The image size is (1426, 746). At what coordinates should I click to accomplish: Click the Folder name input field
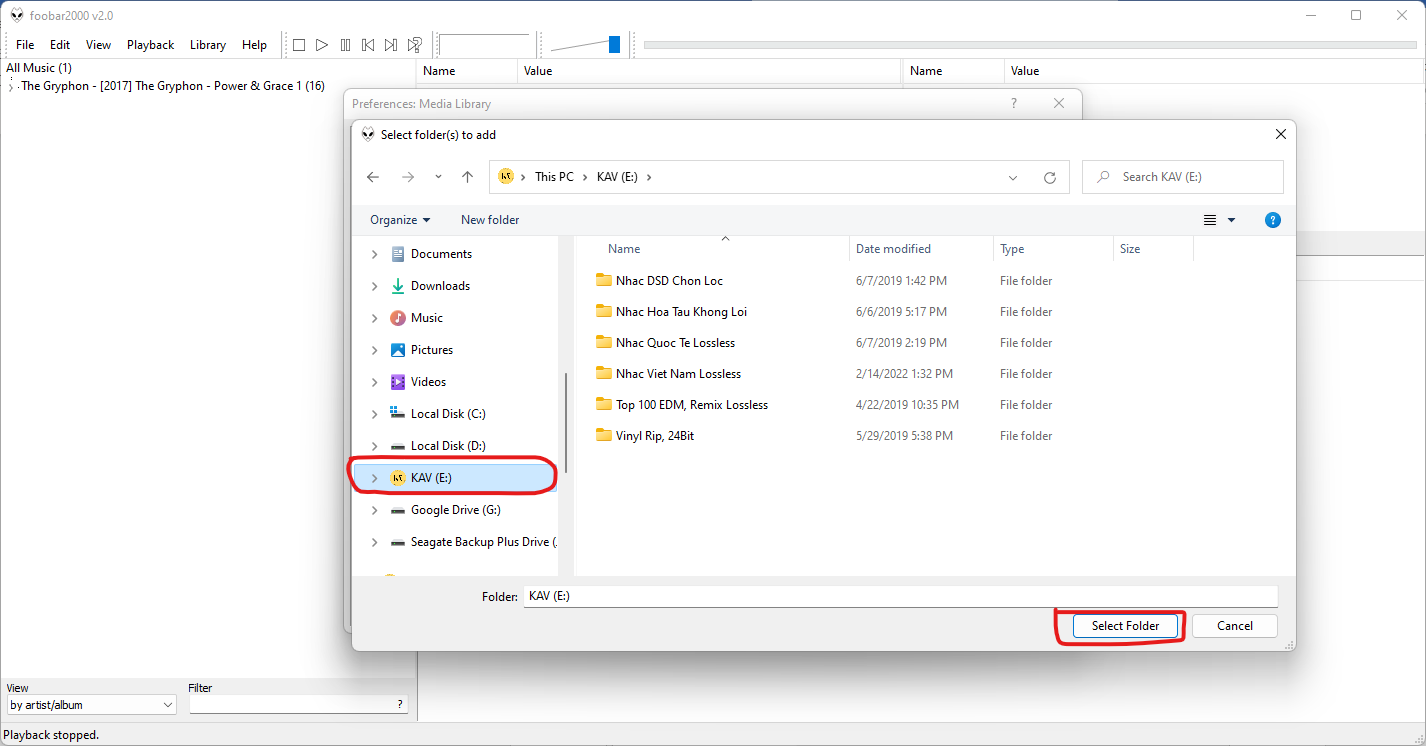tap(901, 596)
